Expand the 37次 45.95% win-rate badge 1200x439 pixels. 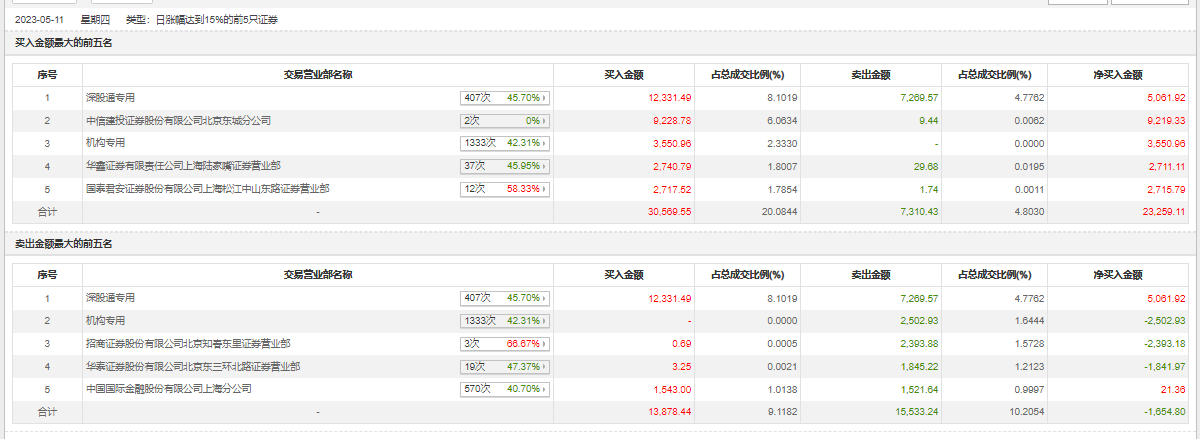pyautogui.click(x=546, y=166)
